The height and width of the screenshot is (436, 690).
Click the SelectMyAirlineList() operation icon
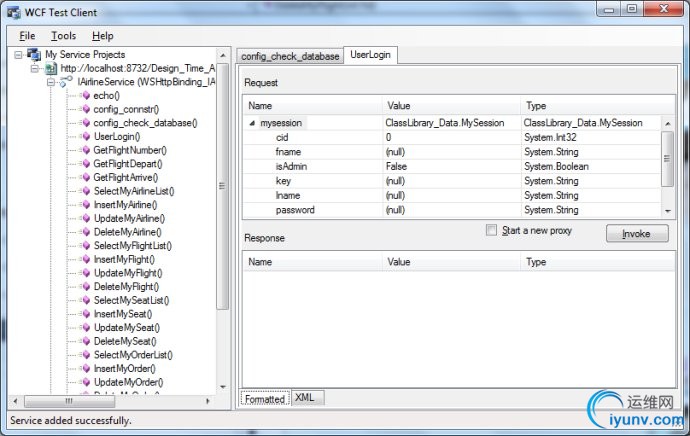(86, 191)
